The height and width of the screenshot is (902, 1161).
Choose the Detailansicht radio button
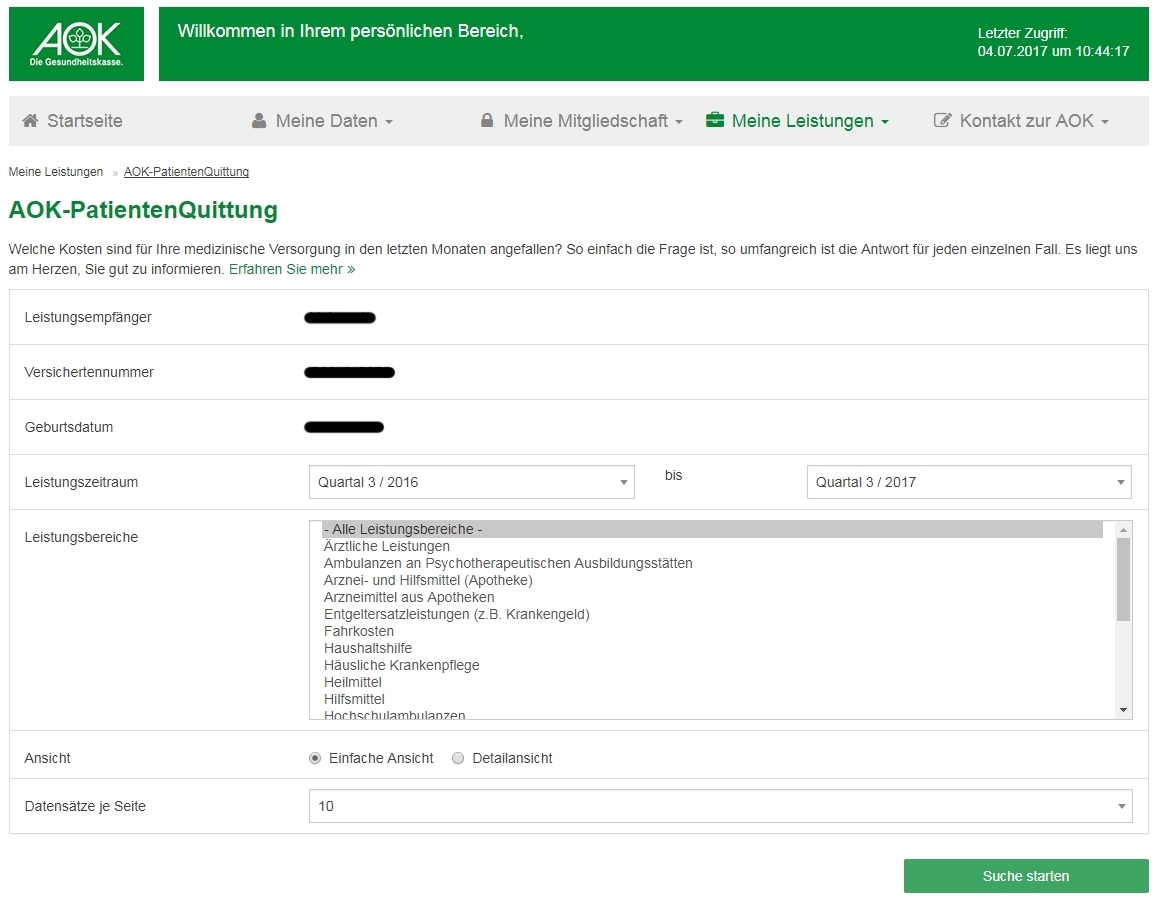458,758
